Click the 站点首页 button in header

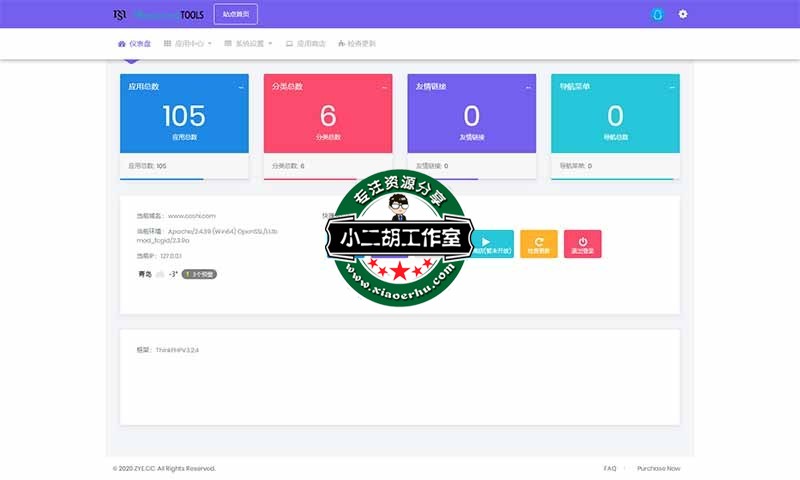(x=235, y=14)
